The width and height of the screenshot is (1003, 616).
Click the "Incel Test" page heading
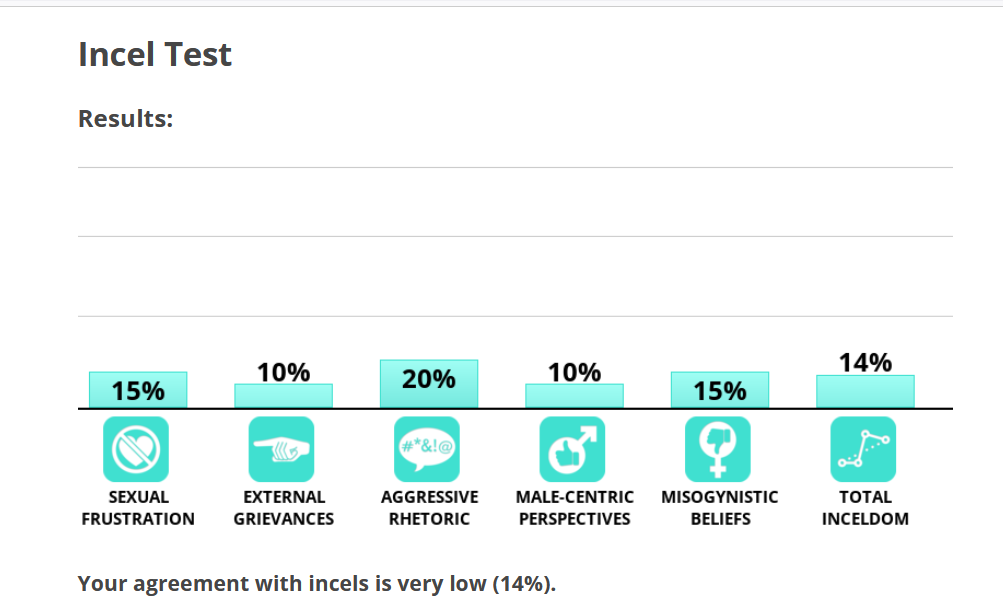(x=155, y=54)
